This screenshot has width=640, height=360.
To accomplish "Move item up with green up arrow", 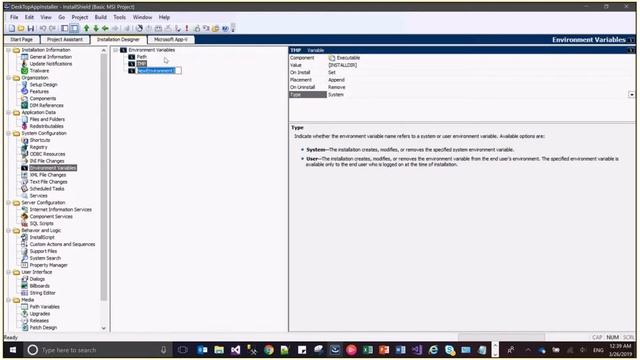I will coord(87,28).
